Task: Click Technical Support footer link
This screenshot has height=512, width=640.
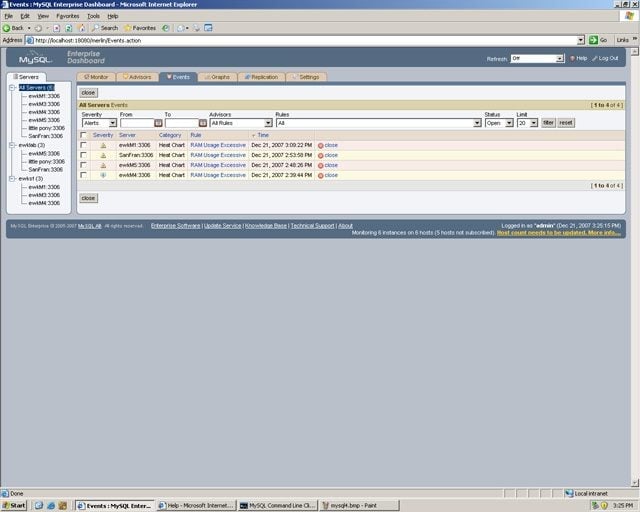Action: (312, 226)
